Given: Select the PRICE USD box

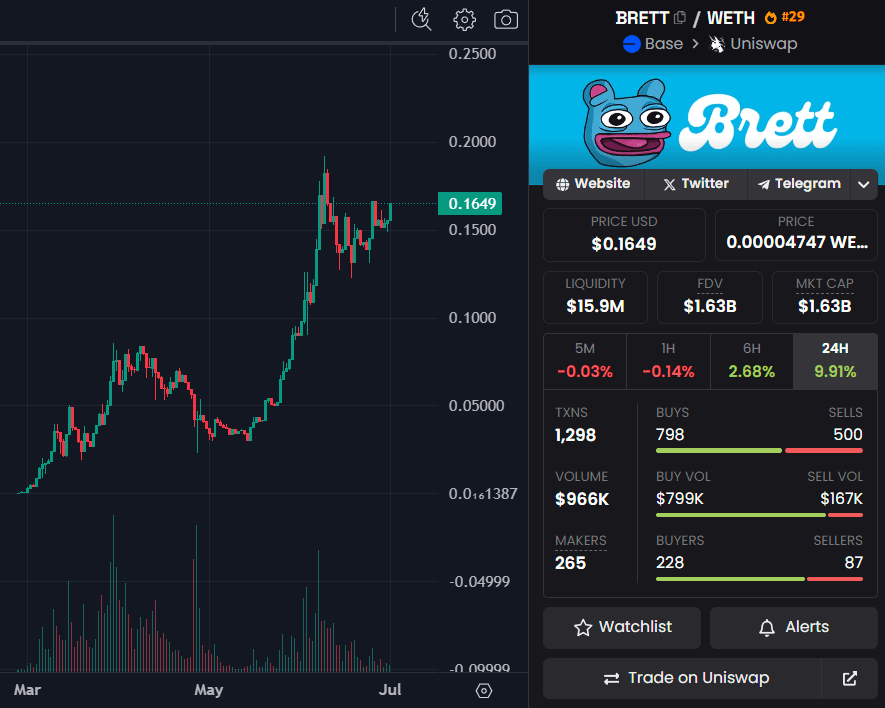Looking at the screenshot, I should [624, 235].
